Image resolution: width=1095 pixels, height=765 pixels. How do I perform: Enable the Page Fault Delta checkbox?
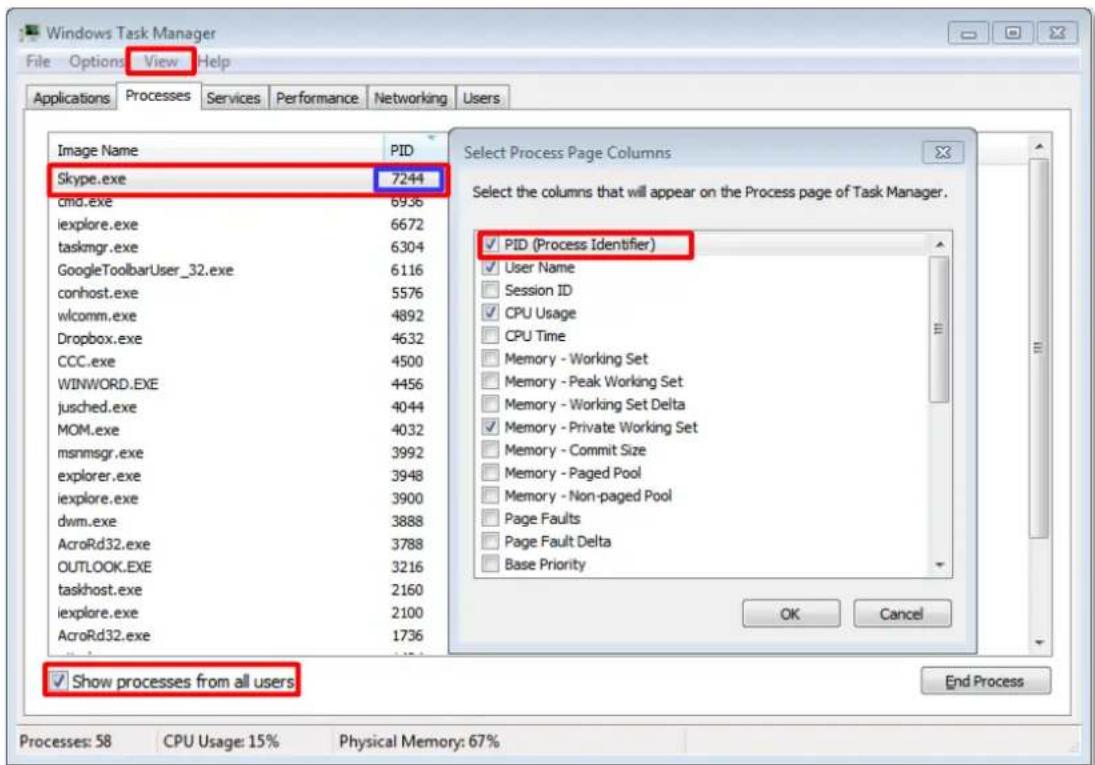(491, 541)
